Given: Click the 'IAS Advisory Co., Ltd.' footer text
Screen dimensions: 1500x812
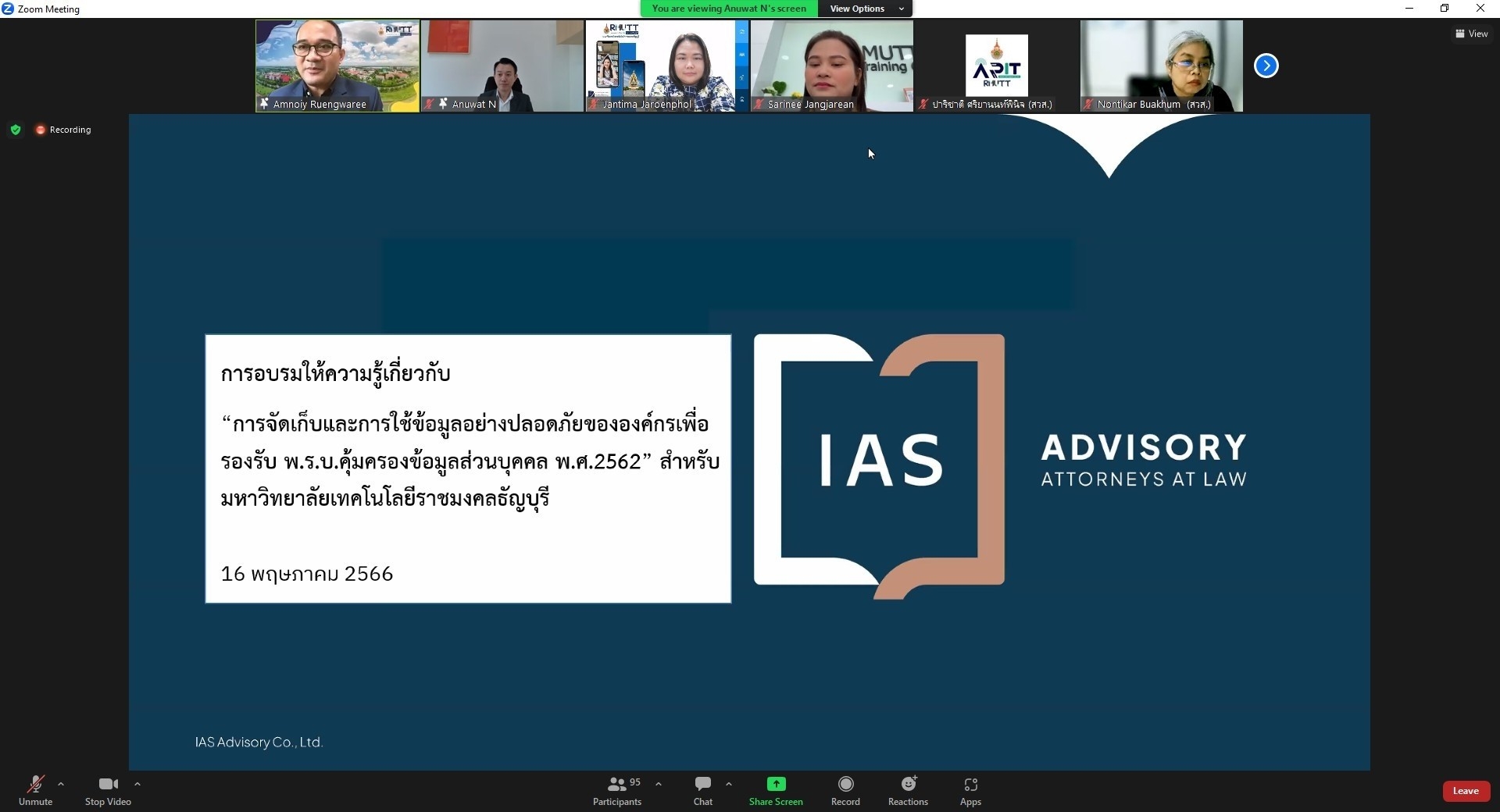Looking at the screenshot, I should (259, 742).
